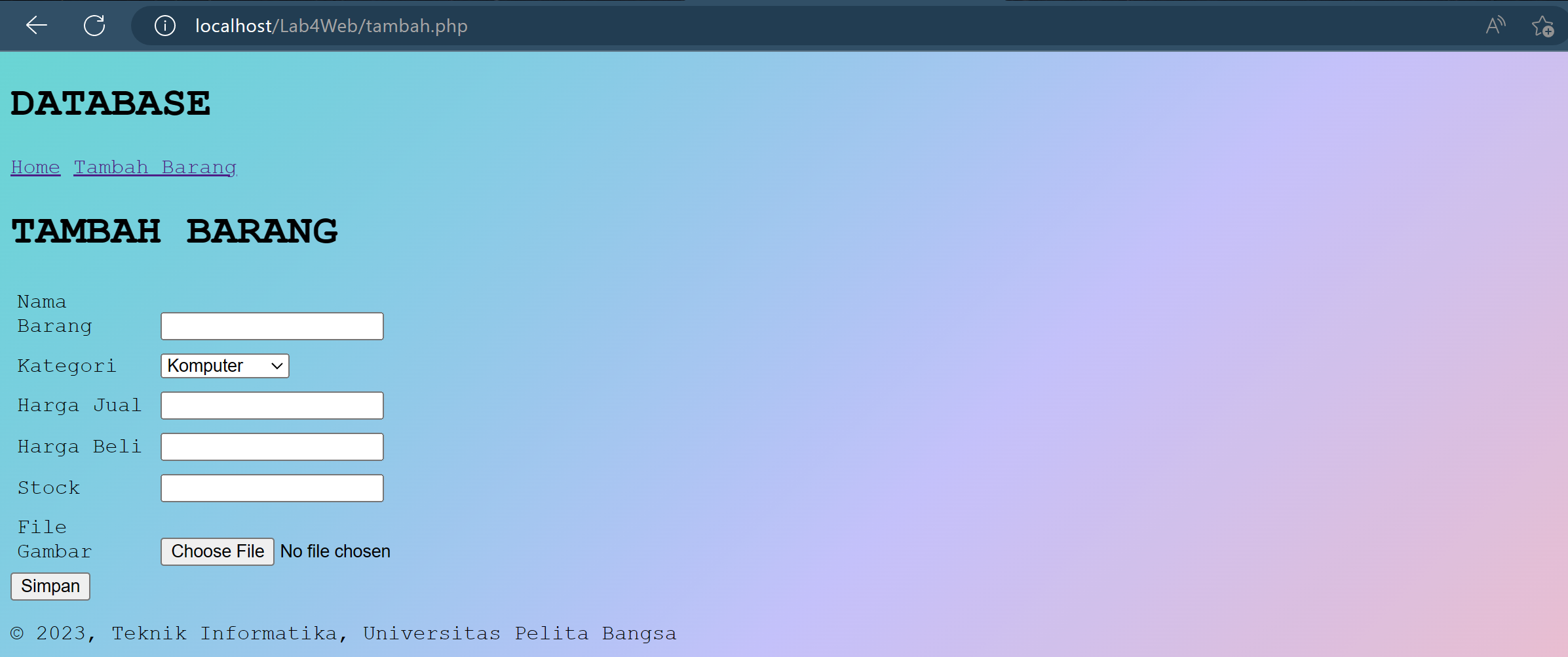Click the dropdown arrow on the Kategori combo box
The height and width of the screenshot is (657, 1568).
coord(275,365)
